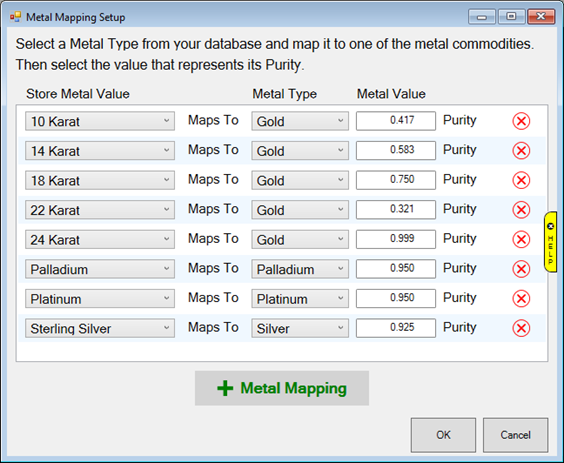Delete the Platinum mapping row

click(521, 298)
